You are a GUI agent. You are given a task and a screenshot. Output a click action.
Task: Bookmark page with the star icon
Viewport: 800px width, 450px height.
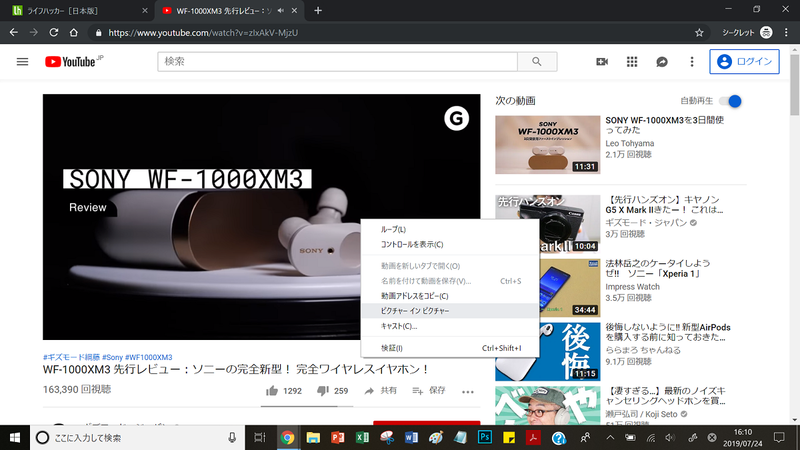(x=699, y=32)
